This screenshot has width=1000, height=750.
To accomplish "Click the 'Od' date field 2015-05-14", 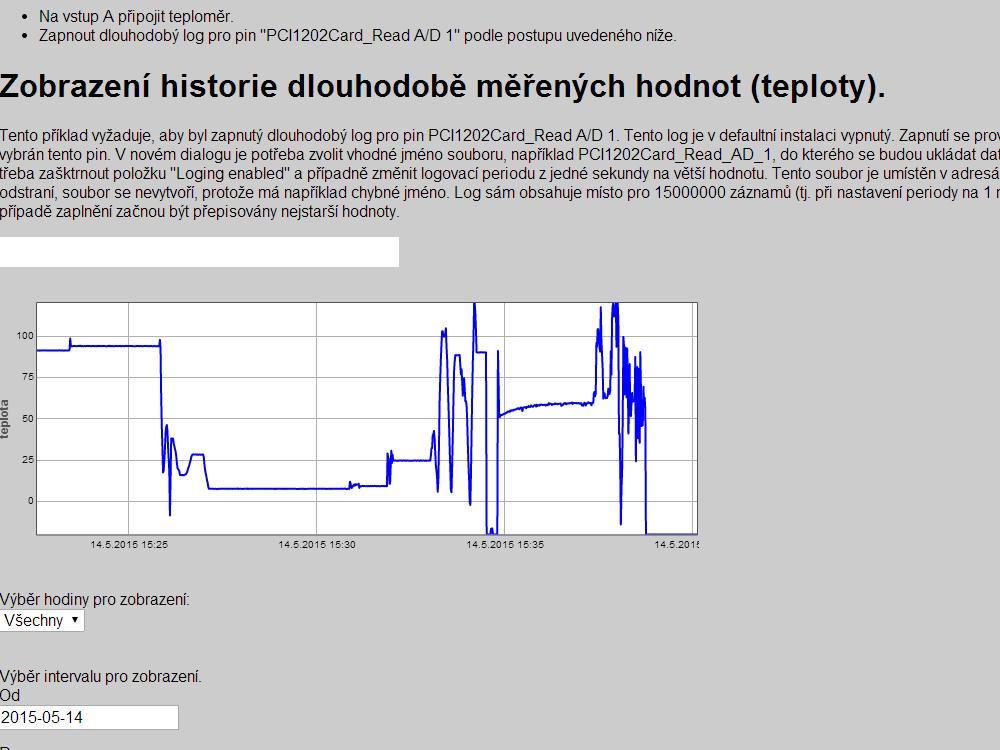I will tap(89, 717).
